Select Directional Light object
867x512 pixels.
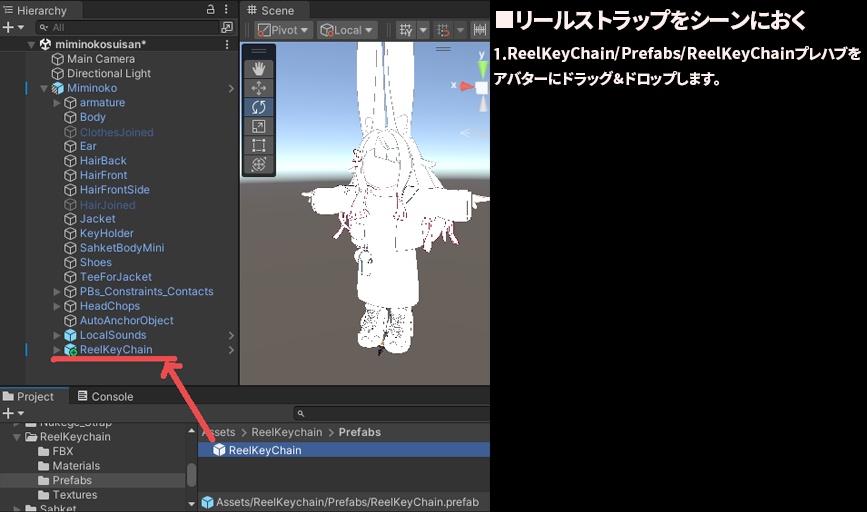[109, 73]
